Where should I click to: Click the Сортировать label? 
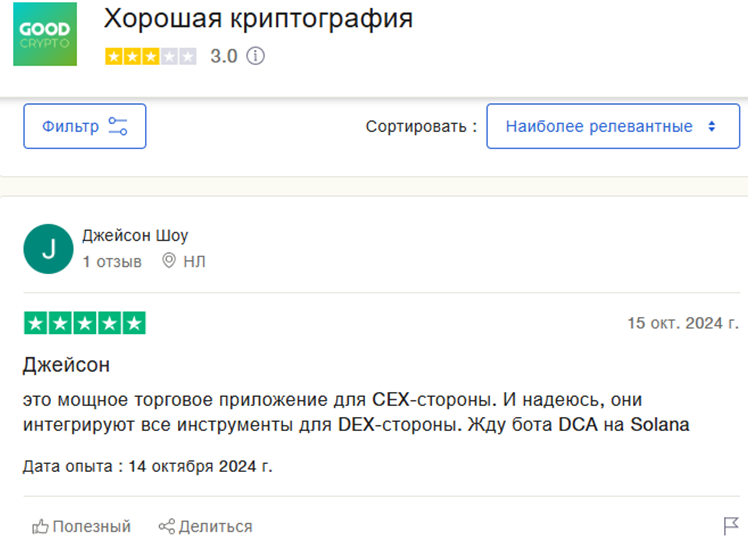pos(421,126)
